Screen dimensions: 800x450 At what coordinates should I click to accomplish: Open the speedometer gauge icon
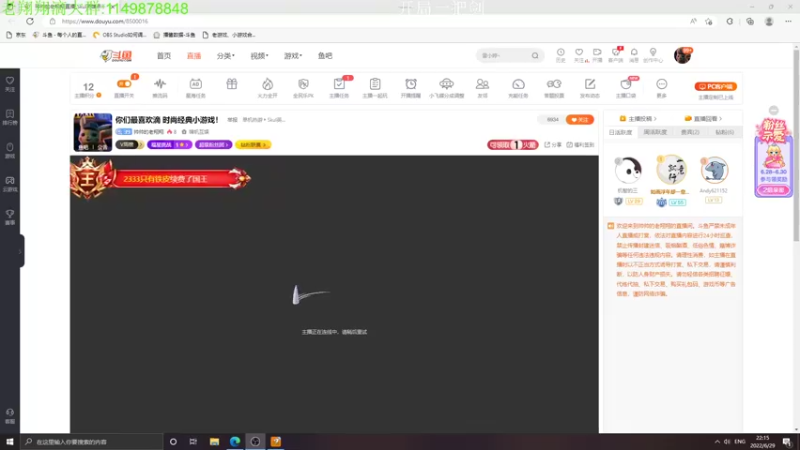[x=518, y=86]
